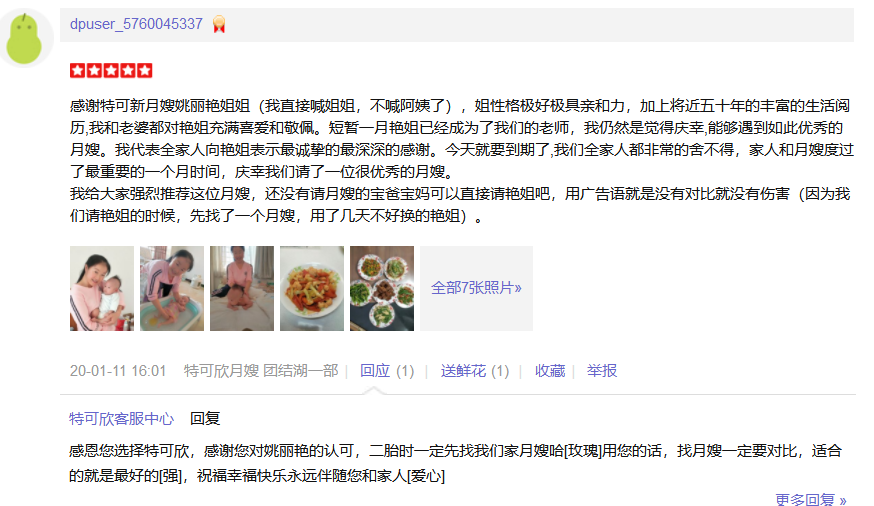The image size is (874, 506).
Task: Open photo of multiple dishes on table
Action: 382,289
